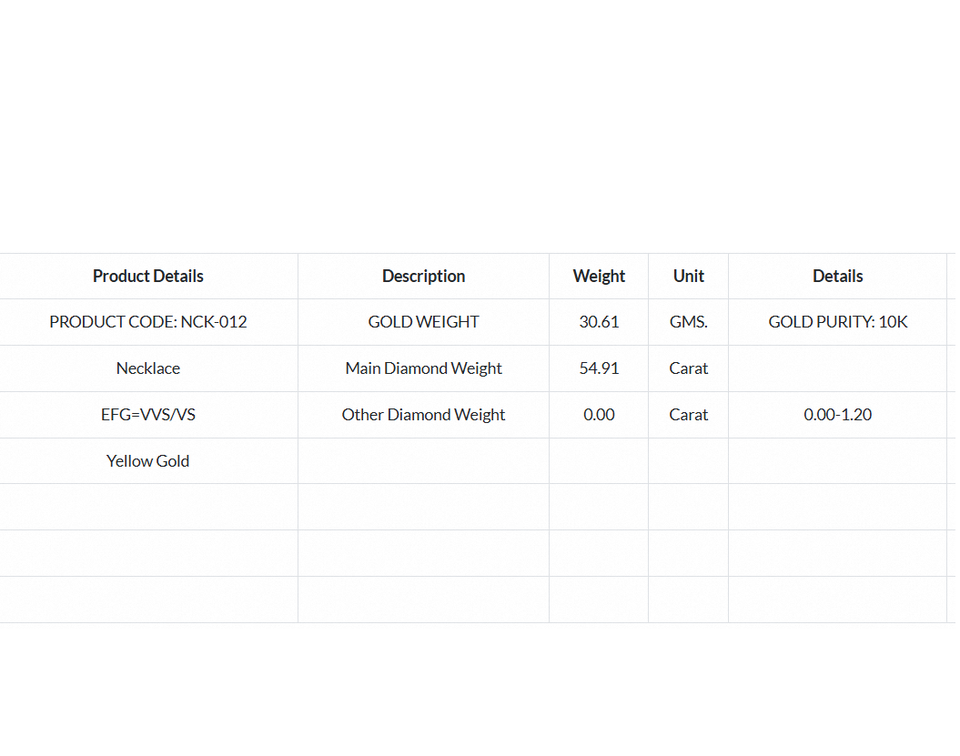Screen dimensions: 960x756
Task: Select the PRODUCT CODE: NCK-012 cell
Action: pos(148,322)
